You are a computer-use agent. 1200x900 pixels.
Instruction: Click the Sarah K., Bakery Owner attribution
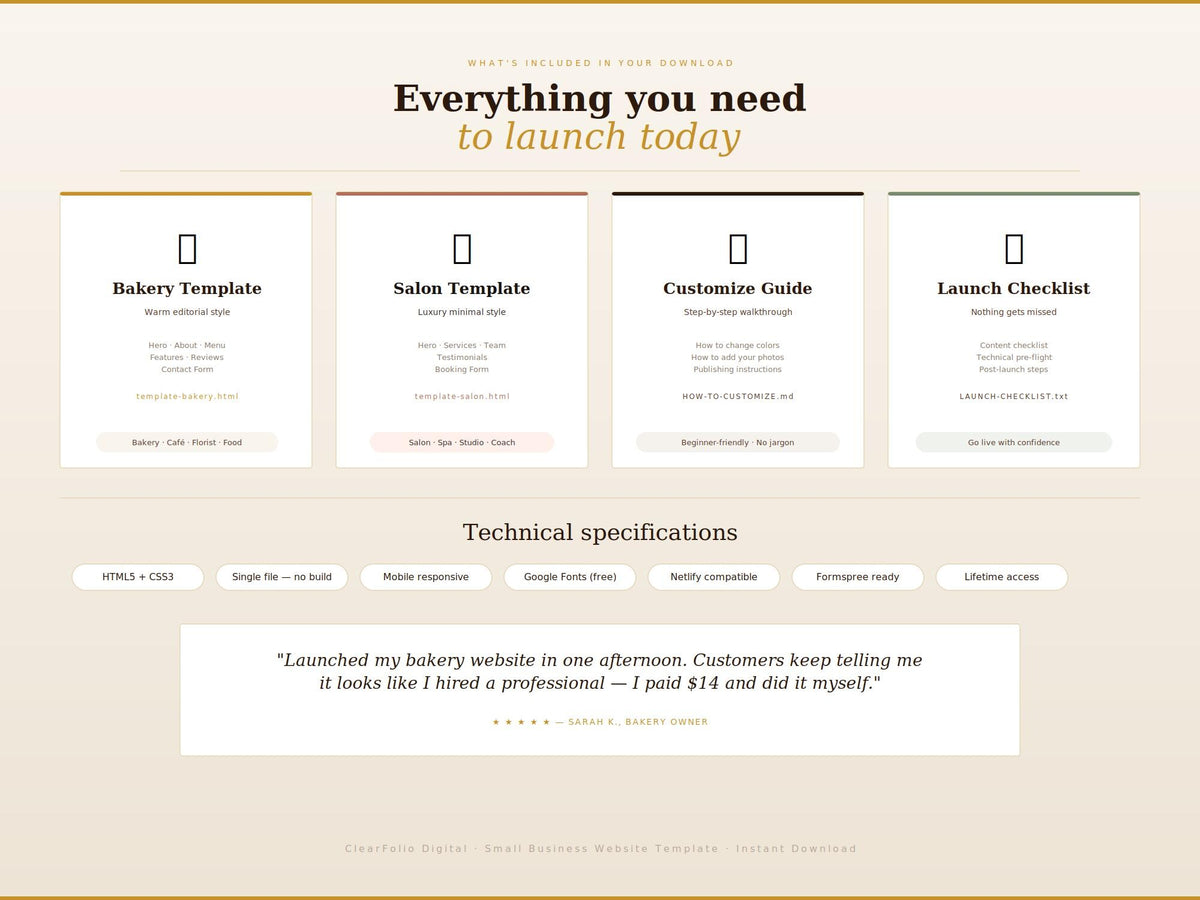[638, 722]
